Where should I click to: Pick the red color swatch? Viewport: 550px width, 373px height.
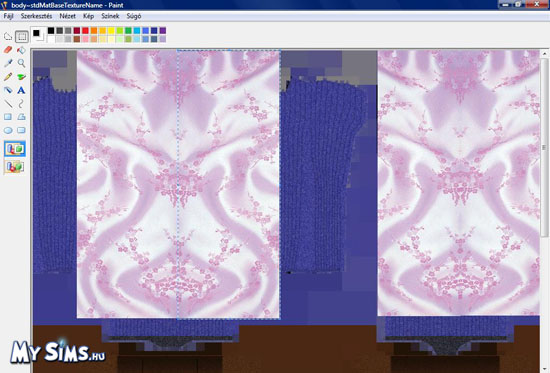[85, 31]
